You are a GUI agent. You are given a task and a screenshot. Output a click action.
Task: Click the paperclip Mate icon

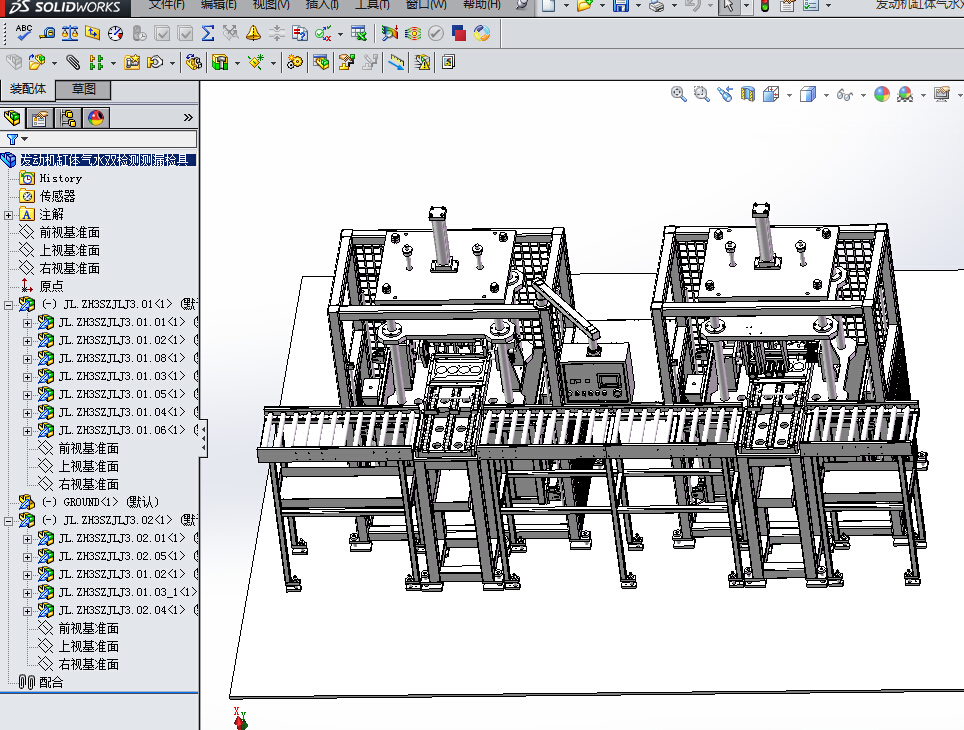[73, 62]
